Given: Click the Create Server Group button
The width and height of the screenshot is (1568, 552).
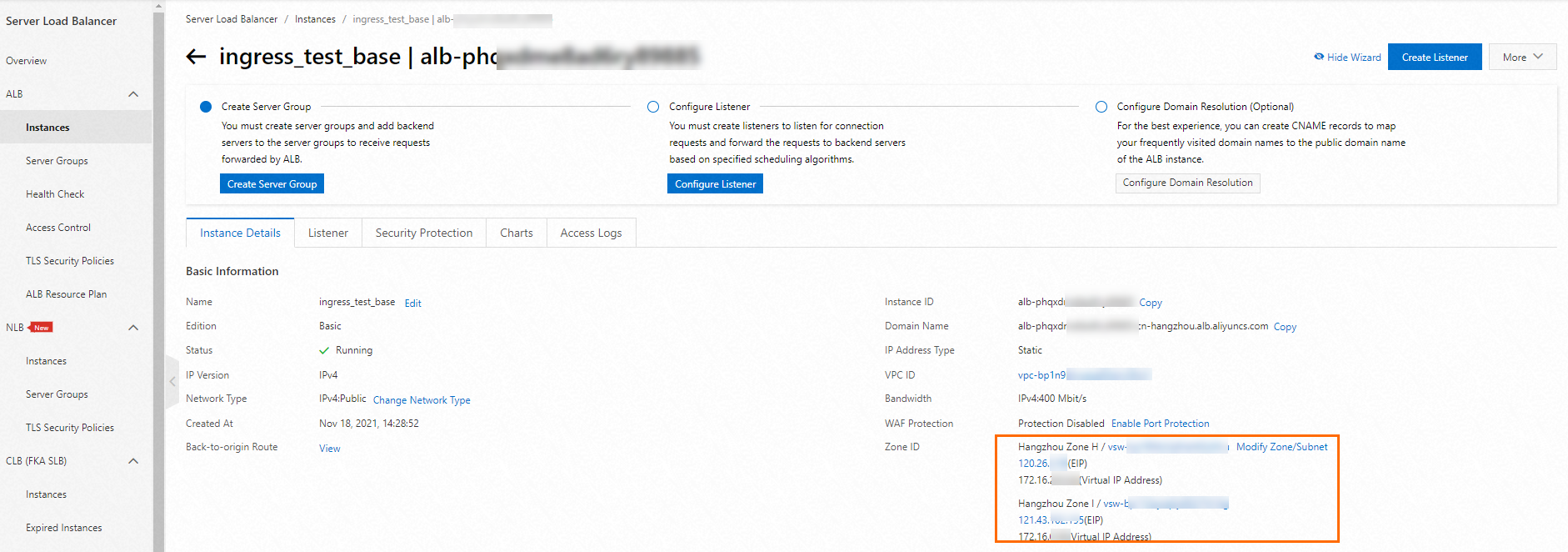Looking at the screenshot, I should pyautogui.click(x=272, y=183).
